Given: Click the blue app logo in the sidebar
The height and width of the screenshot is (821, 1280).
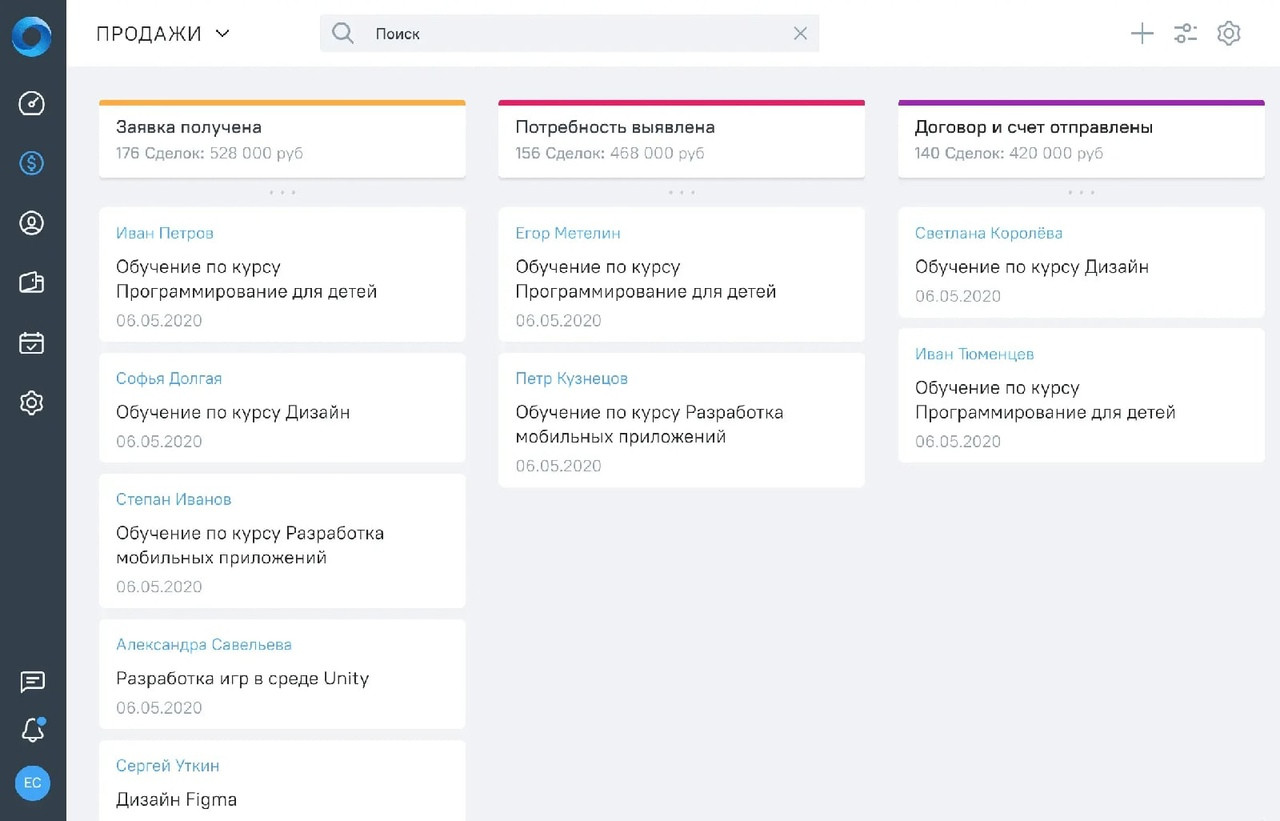Looking at the screenshot, I should tap(32, 37).
